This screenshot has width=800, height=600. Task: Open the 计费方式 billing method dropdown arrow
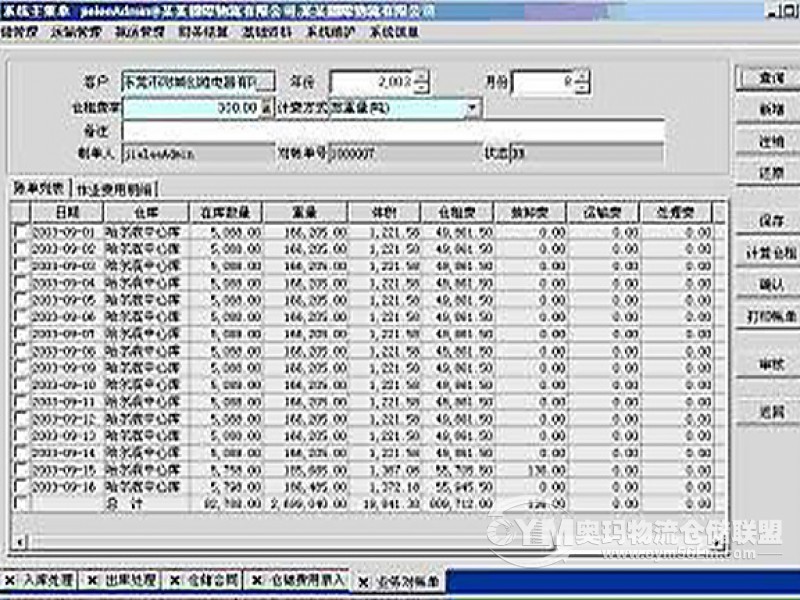(472, 108)
